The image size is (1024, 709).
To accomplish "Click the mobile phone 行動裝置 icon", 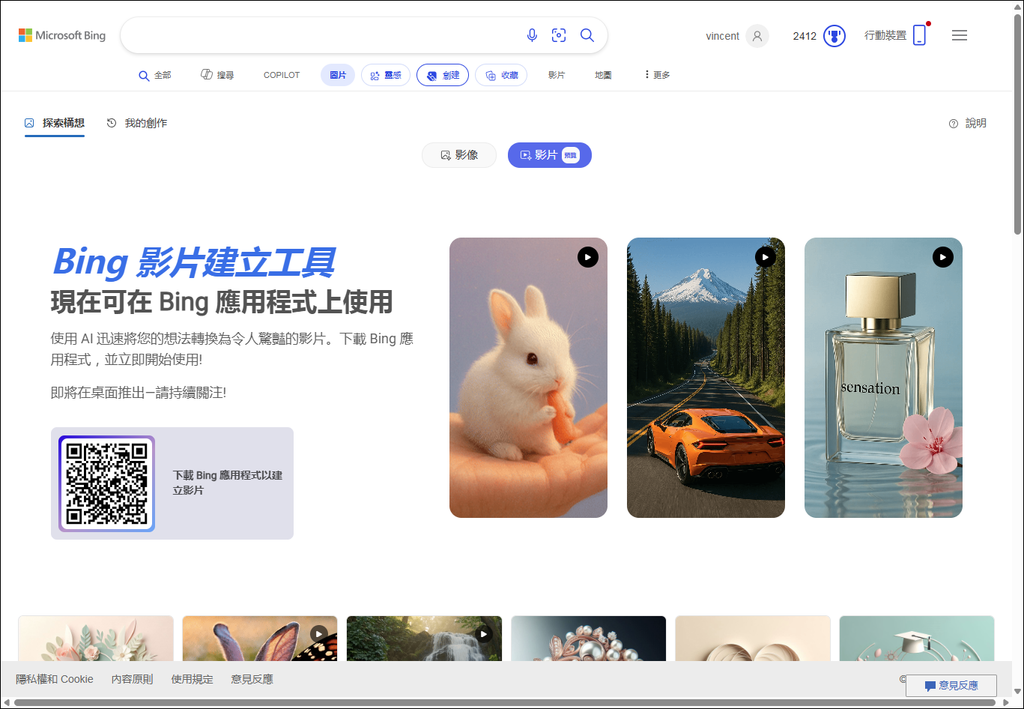I will [x=920, y=35].
